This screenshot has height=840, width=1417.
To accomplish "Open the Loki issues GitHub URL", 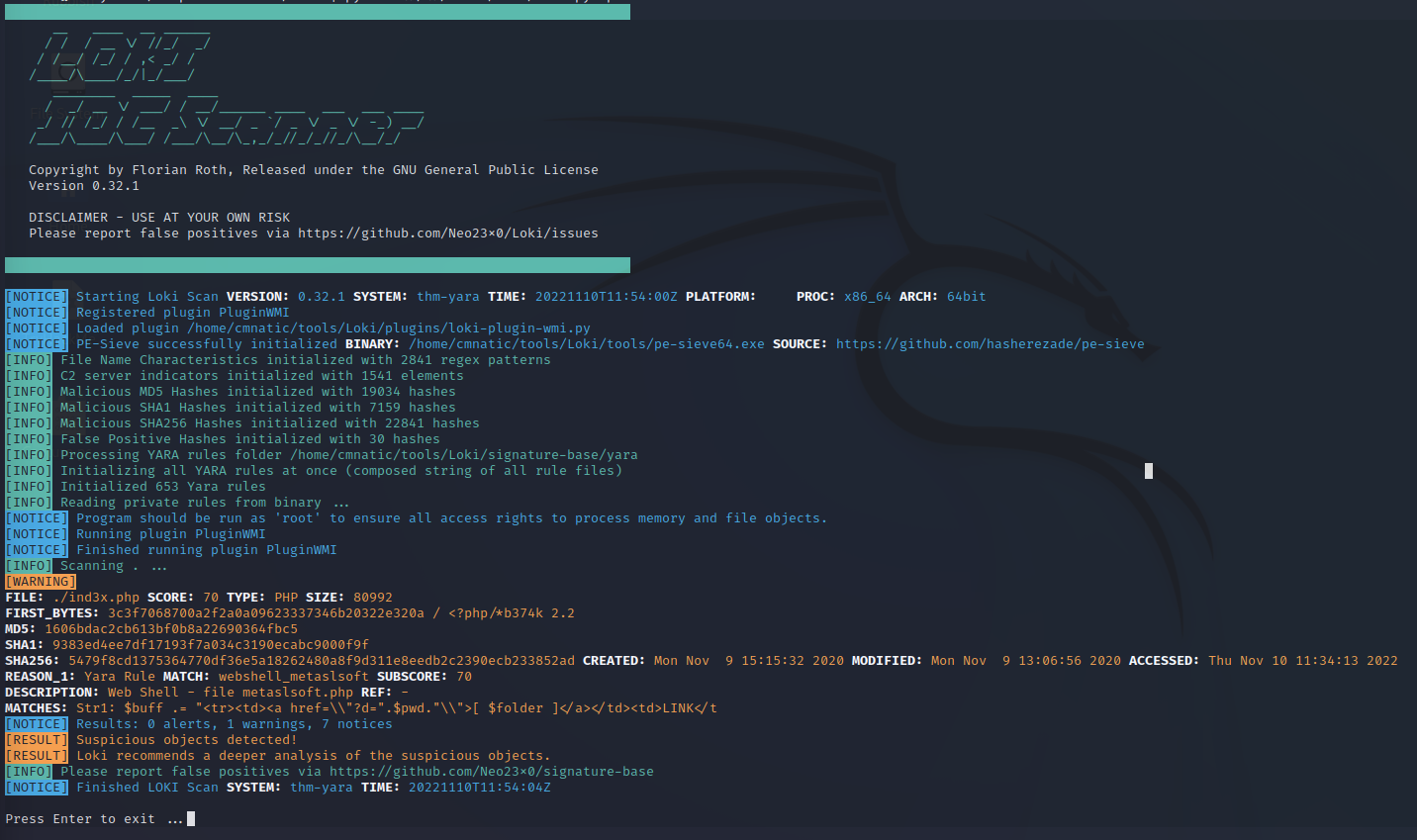I will (x=447, y=233).
